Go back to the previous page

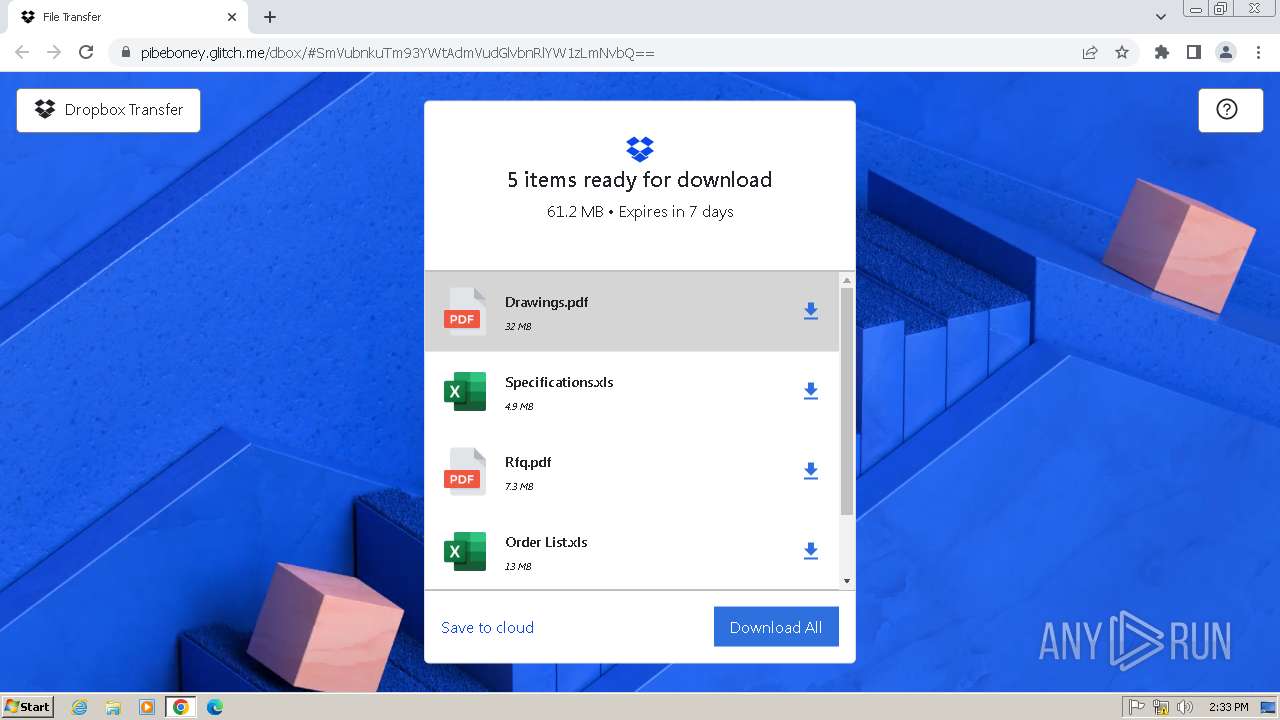22,52
